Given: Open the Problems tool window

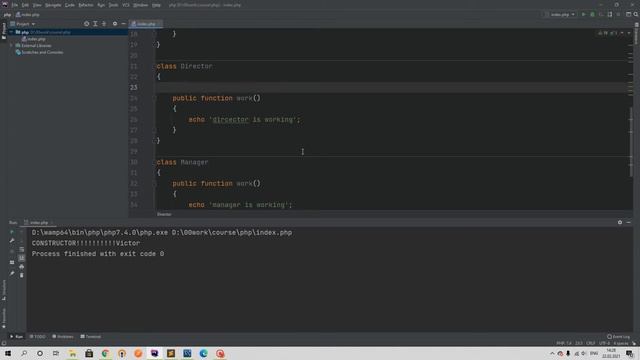Looking at the screenshot, I should tap(63, 337).
